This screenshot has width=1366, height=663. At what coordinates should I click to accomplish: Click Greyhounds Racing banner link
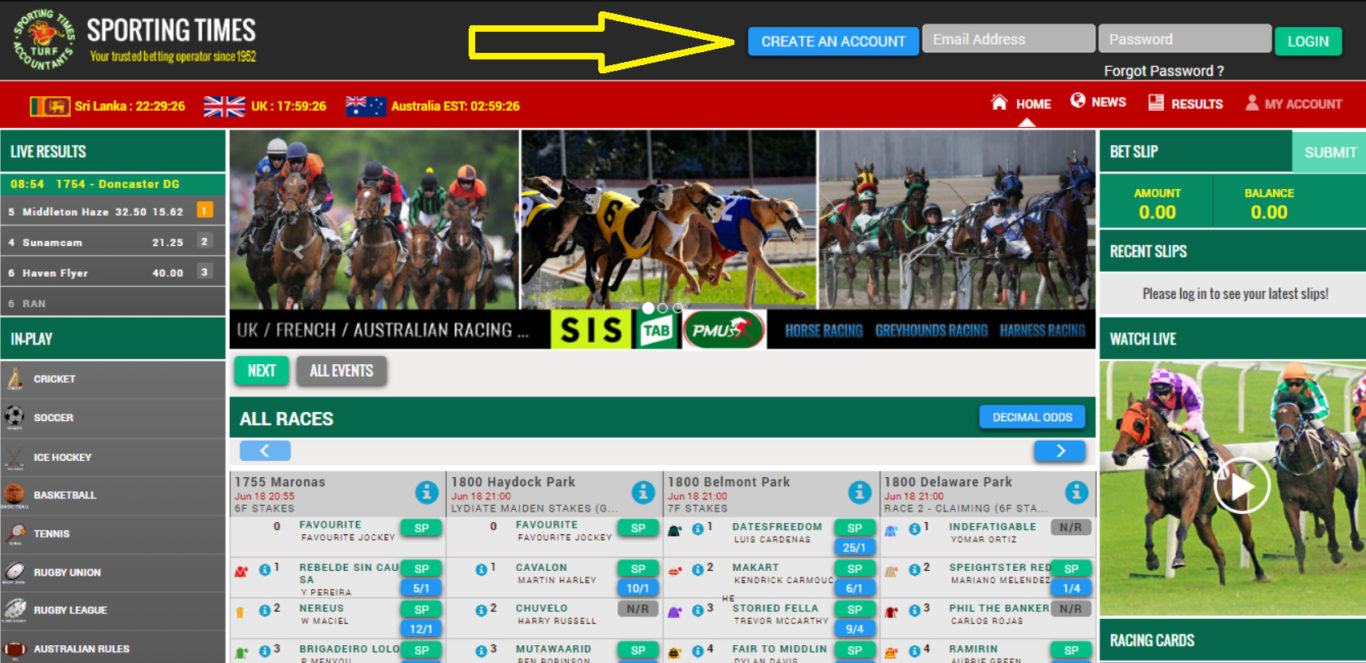(x=931, y=330)
